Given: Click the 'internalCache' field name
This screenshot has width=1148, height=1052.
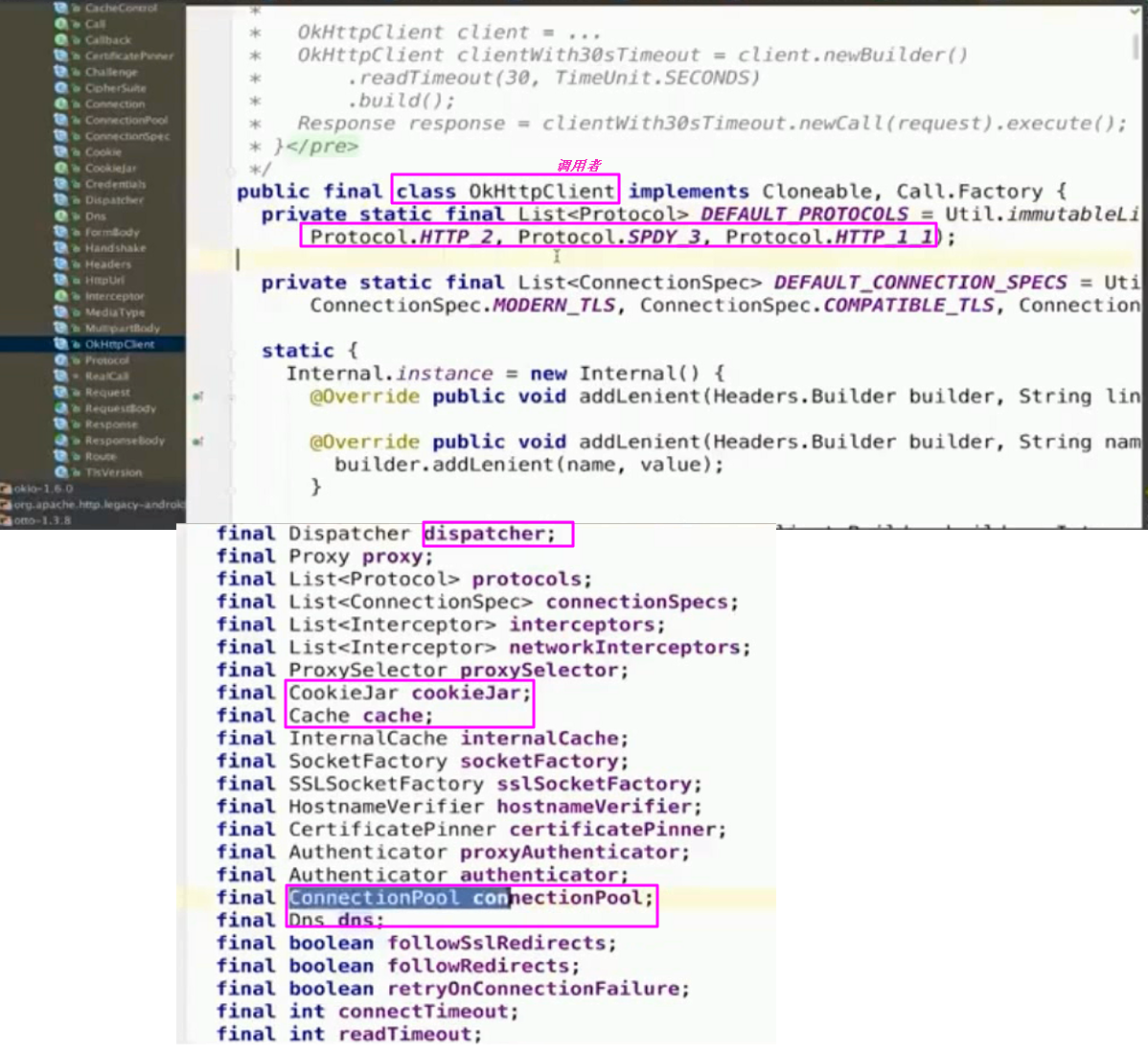Looking at the screenshot, I should point(539,738).
